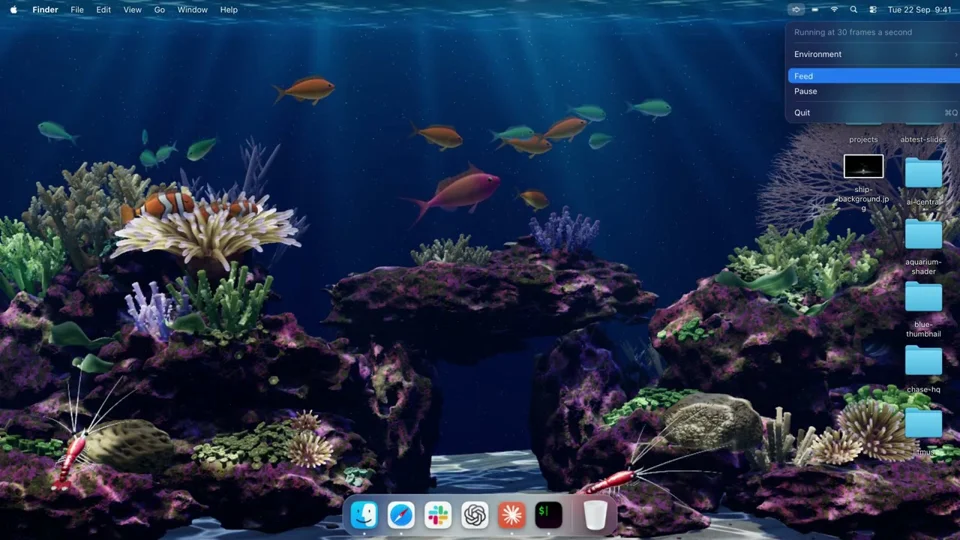Open ChatGPT from the Dock
This screenshot has height=540, width=960.
[x=475, y=515]
